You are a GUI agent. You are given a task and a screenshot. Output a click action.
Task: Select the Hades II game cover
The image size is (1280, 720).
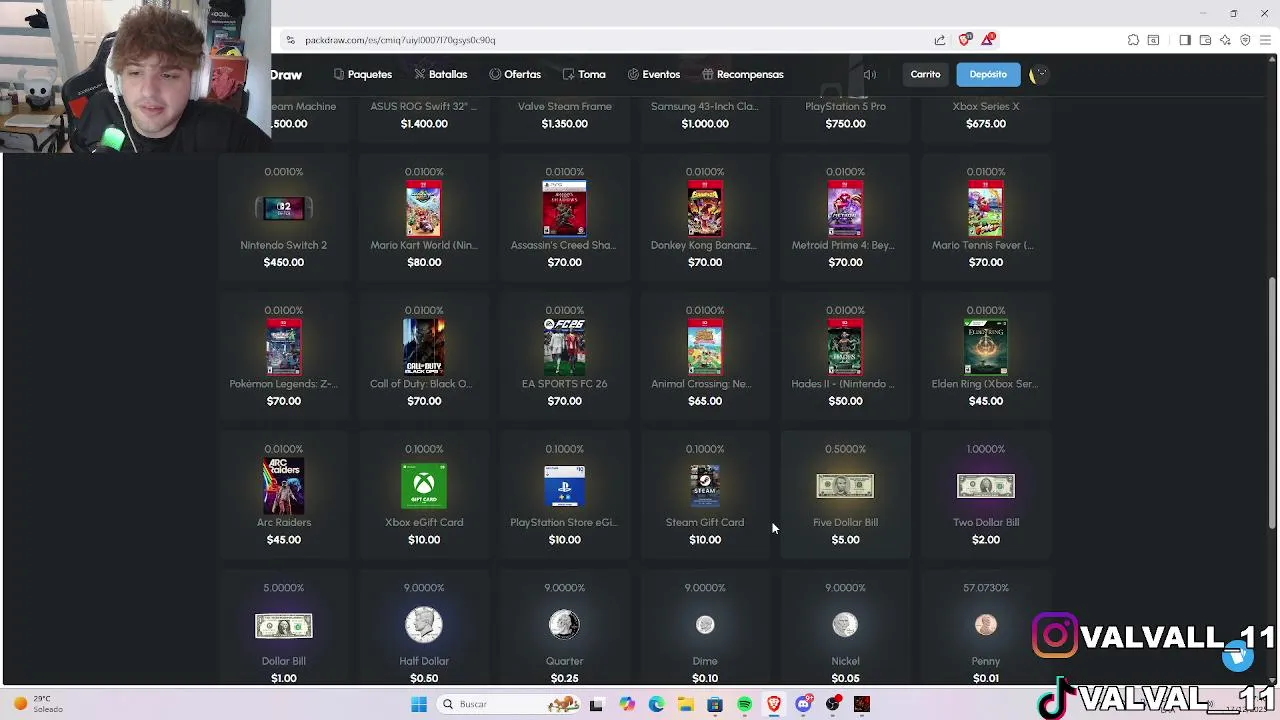(x=845, y=347)
